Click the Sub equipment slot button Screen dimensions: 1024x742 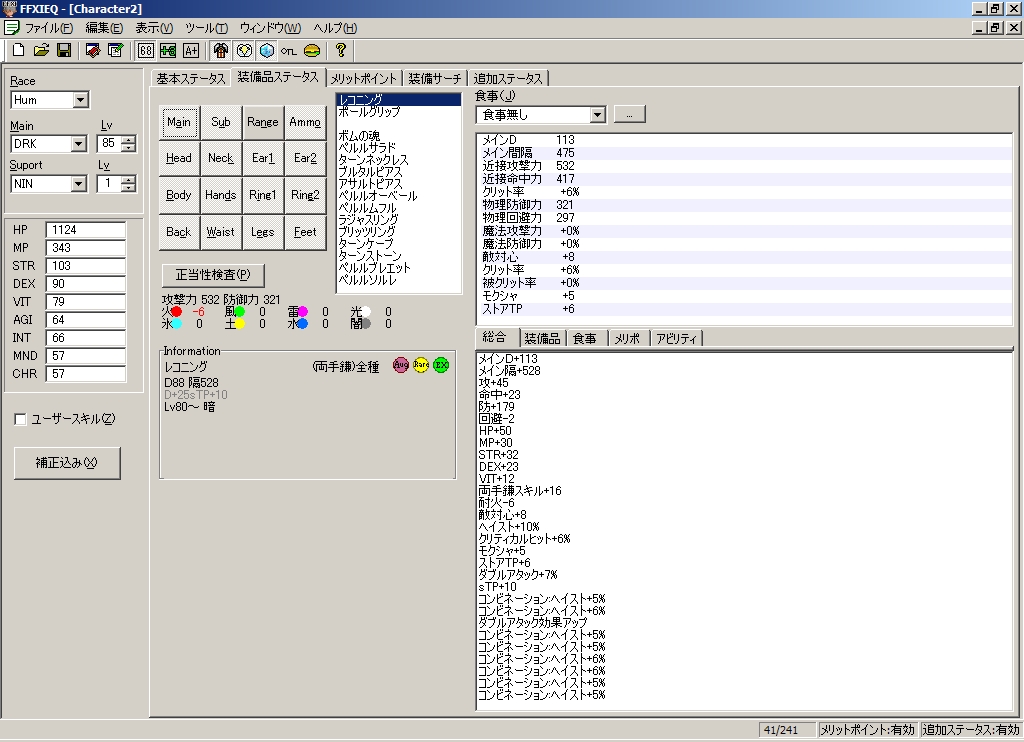[221, 122]
